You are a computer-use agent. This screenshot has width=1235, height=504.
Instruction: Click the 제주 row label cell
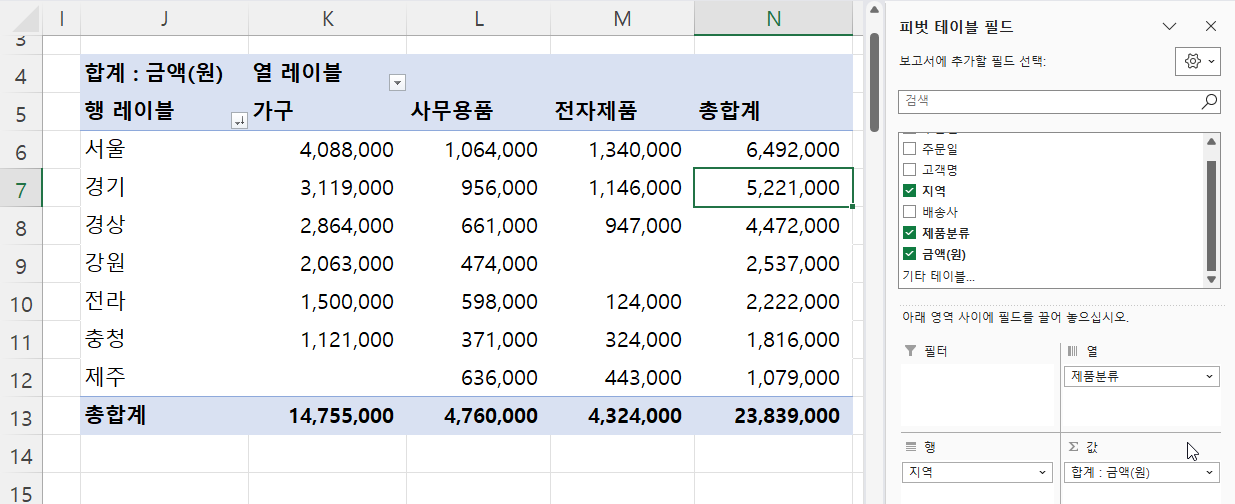(x=165, y=378)
